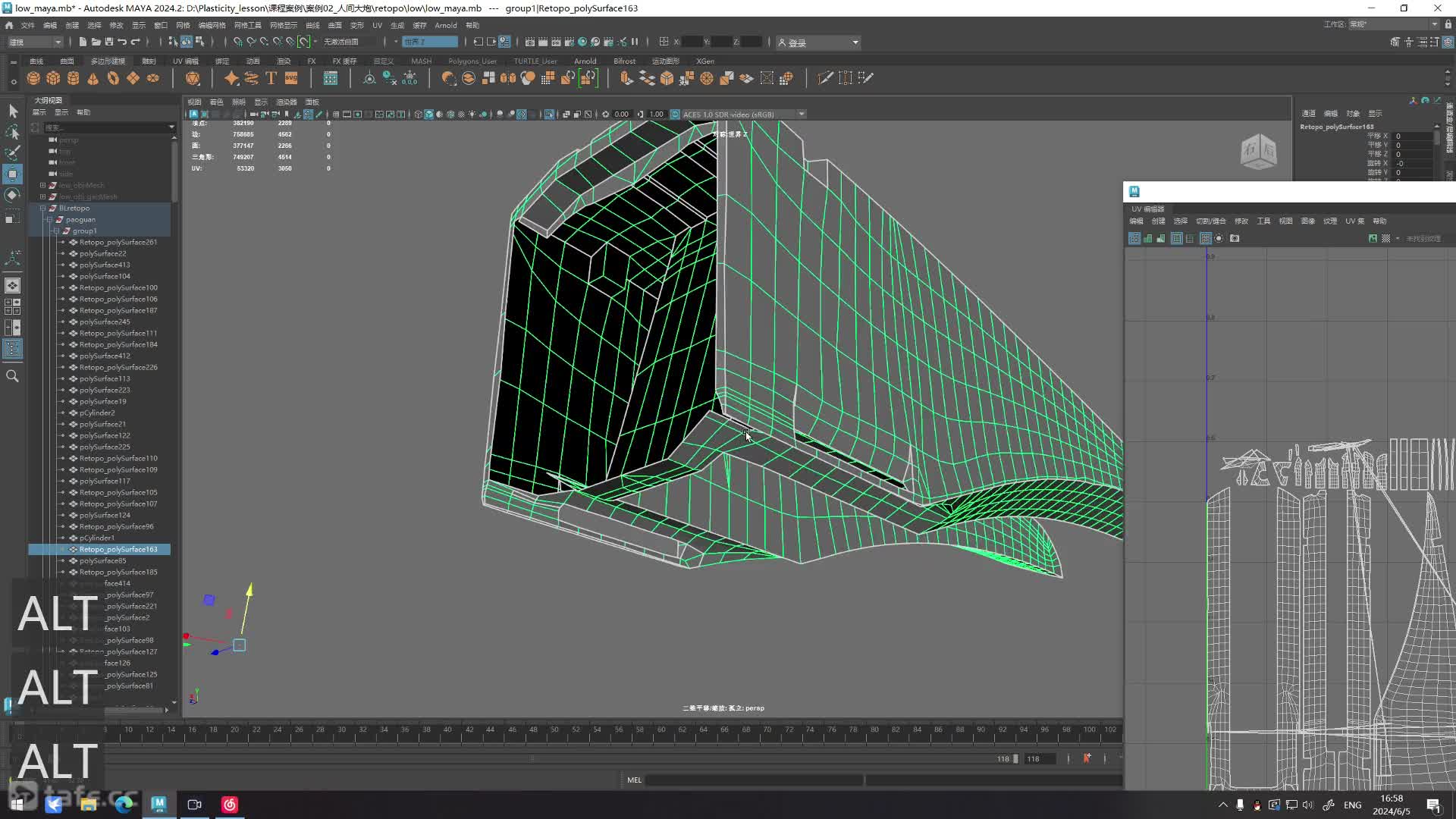Toggle the four-view layout button
Screen dimensions: 1456x819
pyautogui.click(x=13, y=306)
